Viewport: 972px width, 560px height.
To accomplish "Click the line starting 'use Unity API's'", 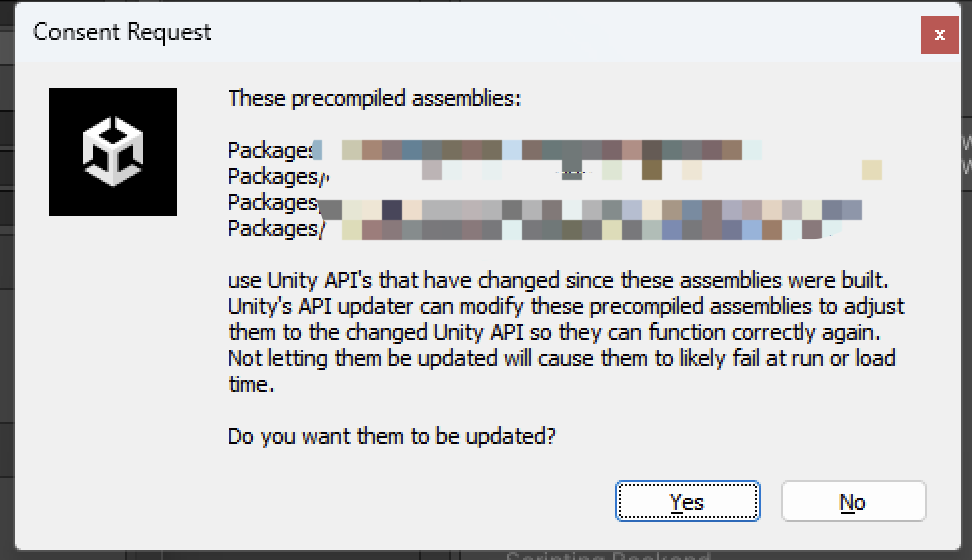I will pos(558,280).
